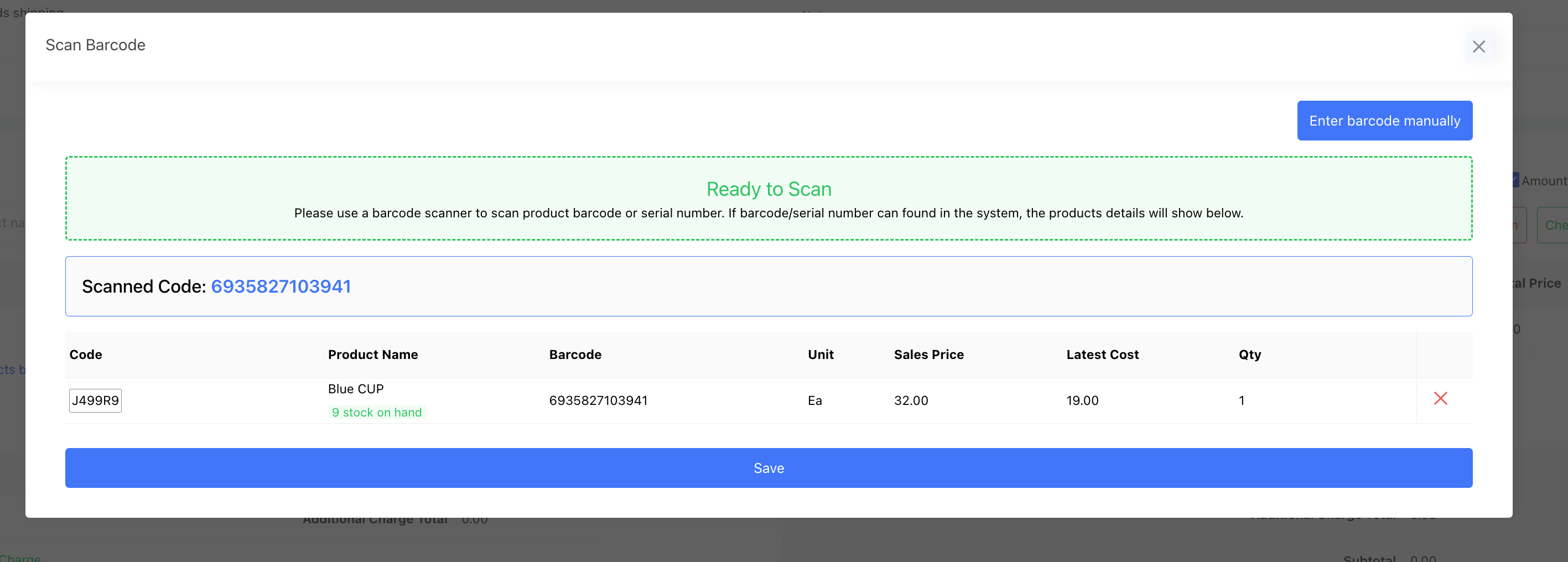Save the scanned products

click(x=768, y=468)
